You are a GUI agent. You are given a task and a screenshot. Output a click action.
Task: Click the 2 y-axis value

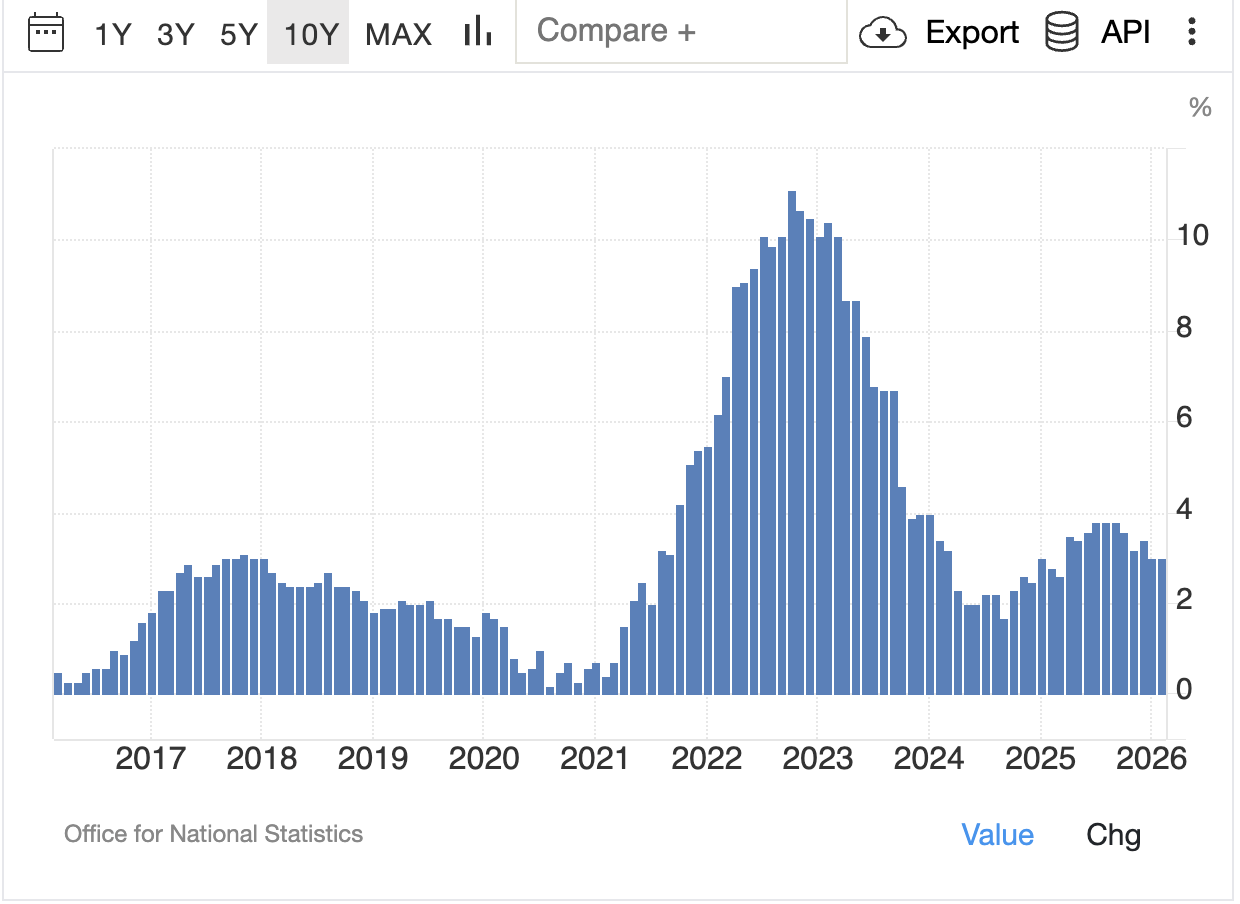point(1185,601)
